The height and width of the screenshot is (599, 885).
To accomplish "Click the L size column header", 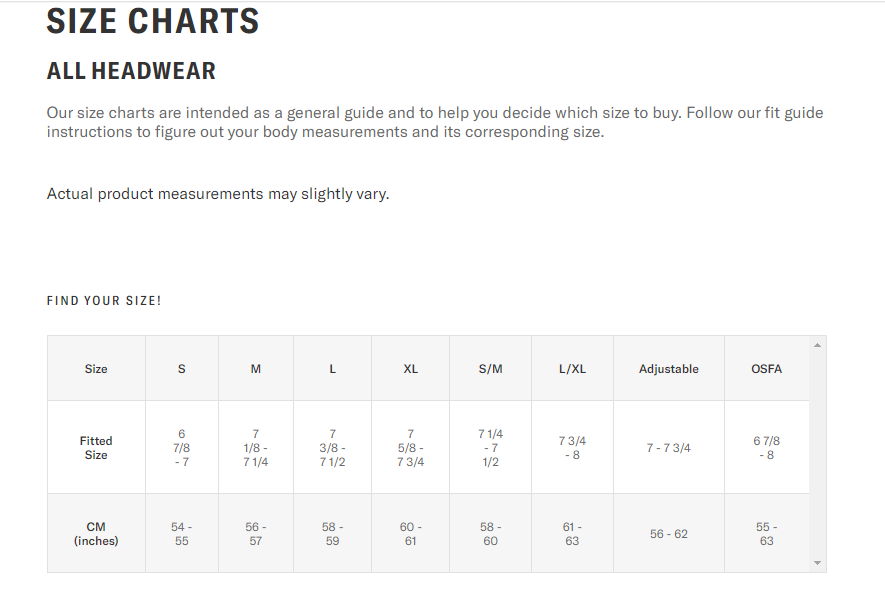I will point(333,369).
